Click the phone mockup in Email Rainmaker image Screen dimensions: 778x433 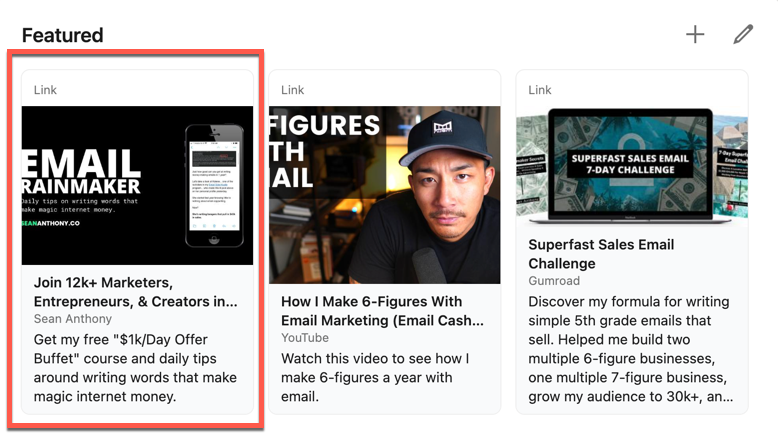[214, 186]
